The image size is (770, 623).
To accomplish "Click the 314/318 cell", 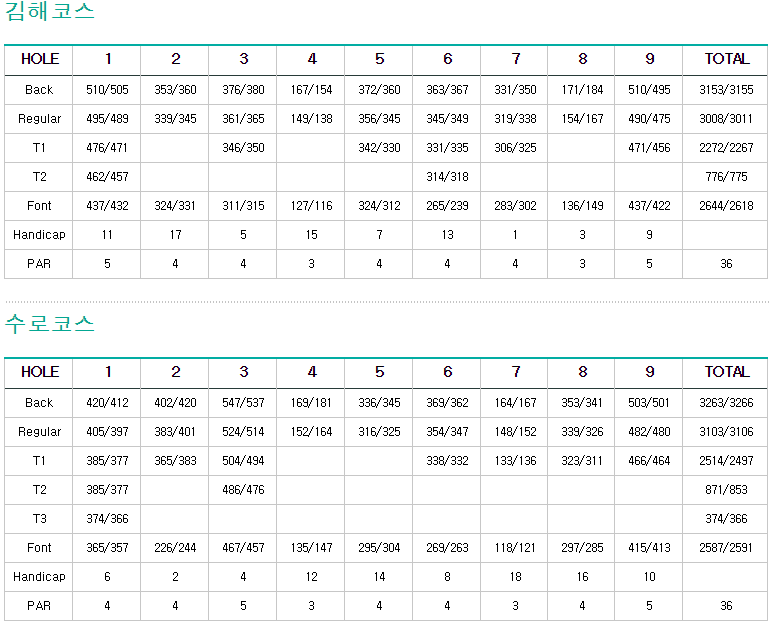I will pos(447,177).
